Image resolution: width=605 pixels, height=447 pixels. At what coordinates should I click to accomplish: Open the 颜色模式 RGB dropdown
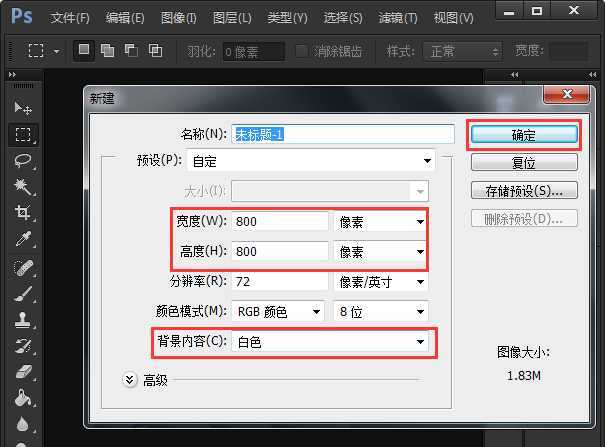coord(278,312)
